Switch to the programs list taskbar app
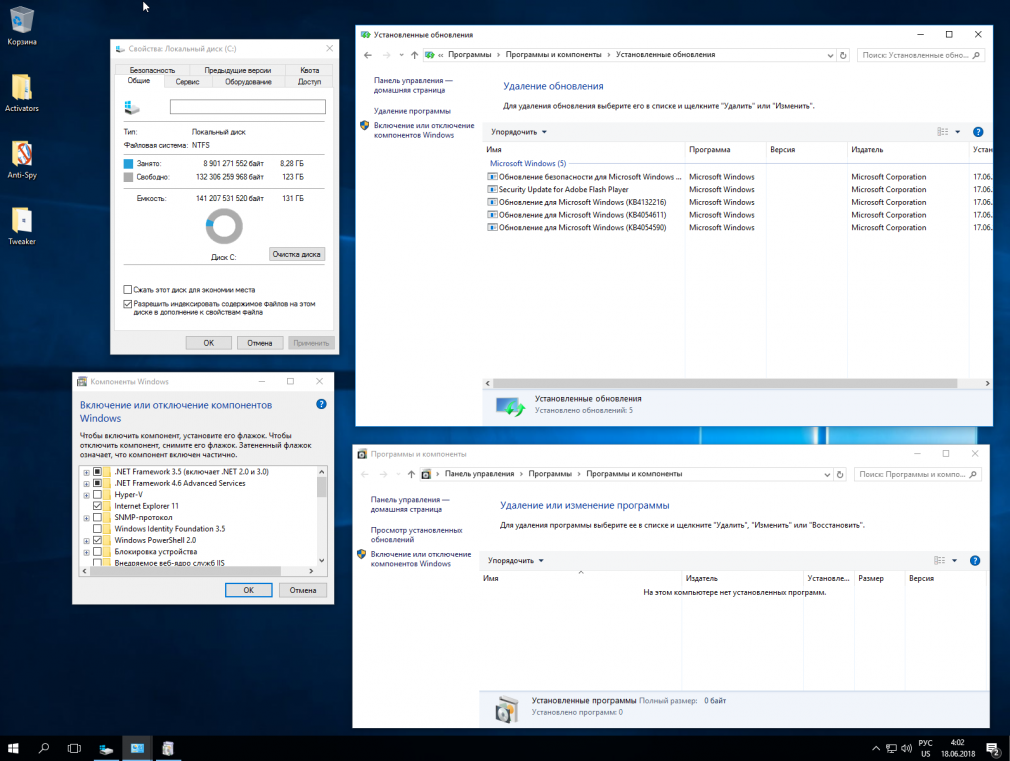This screenshot has height=761, width=1010. point(168,748)
